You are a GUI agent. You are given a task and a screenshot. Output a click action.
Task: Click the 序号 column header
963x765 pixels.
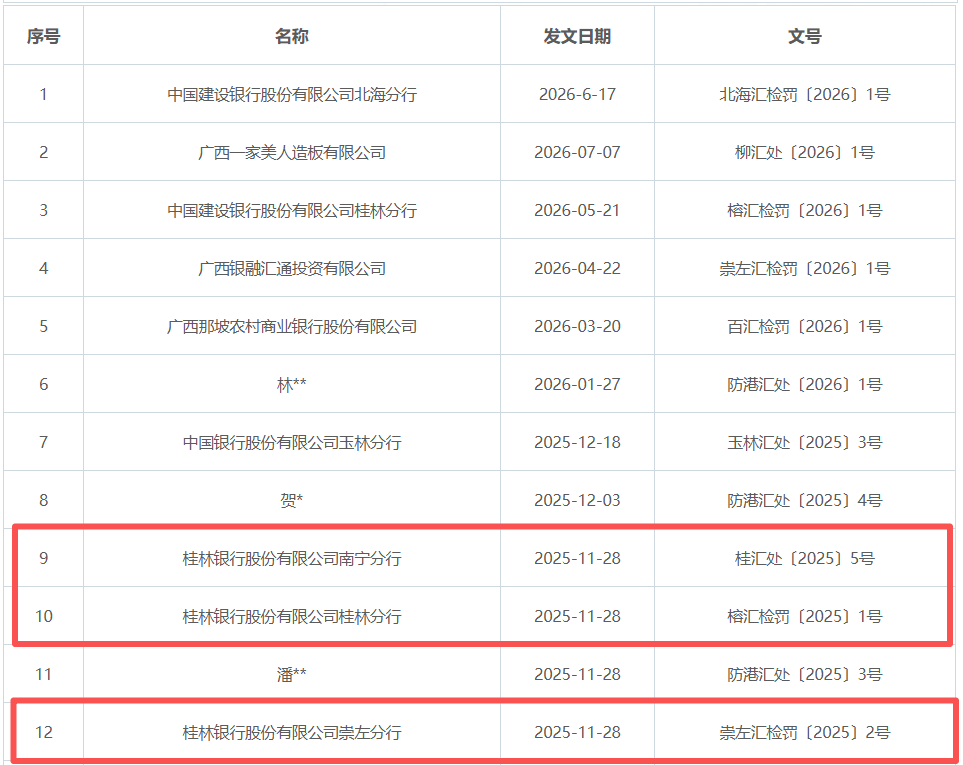coord(44,36)
